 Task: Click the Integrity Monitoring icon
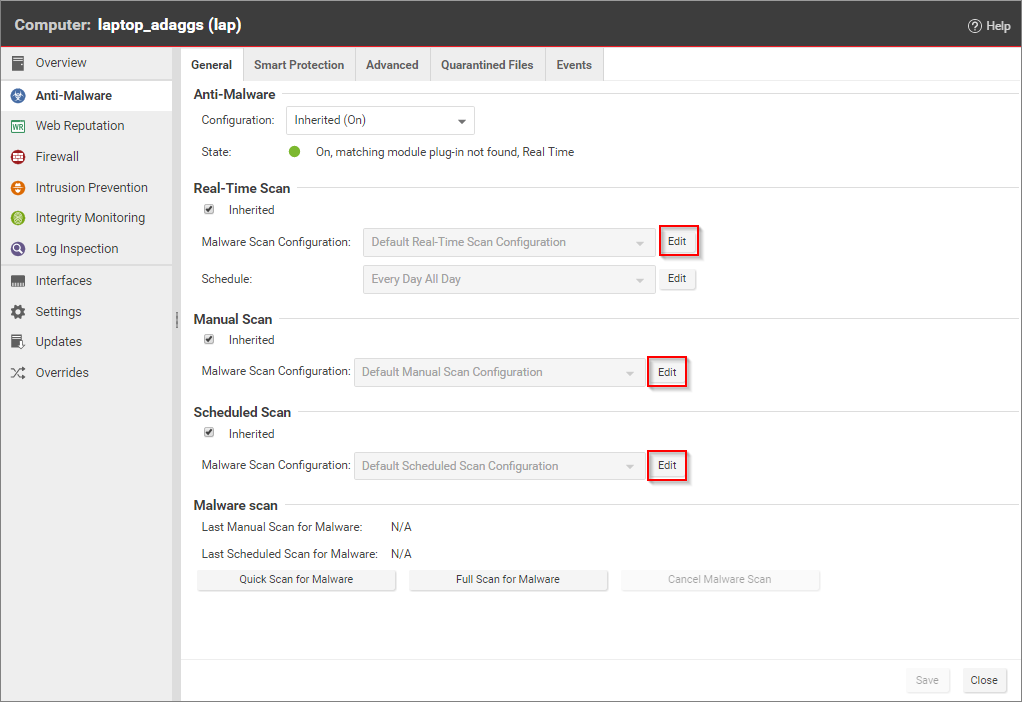click(18, 218)
